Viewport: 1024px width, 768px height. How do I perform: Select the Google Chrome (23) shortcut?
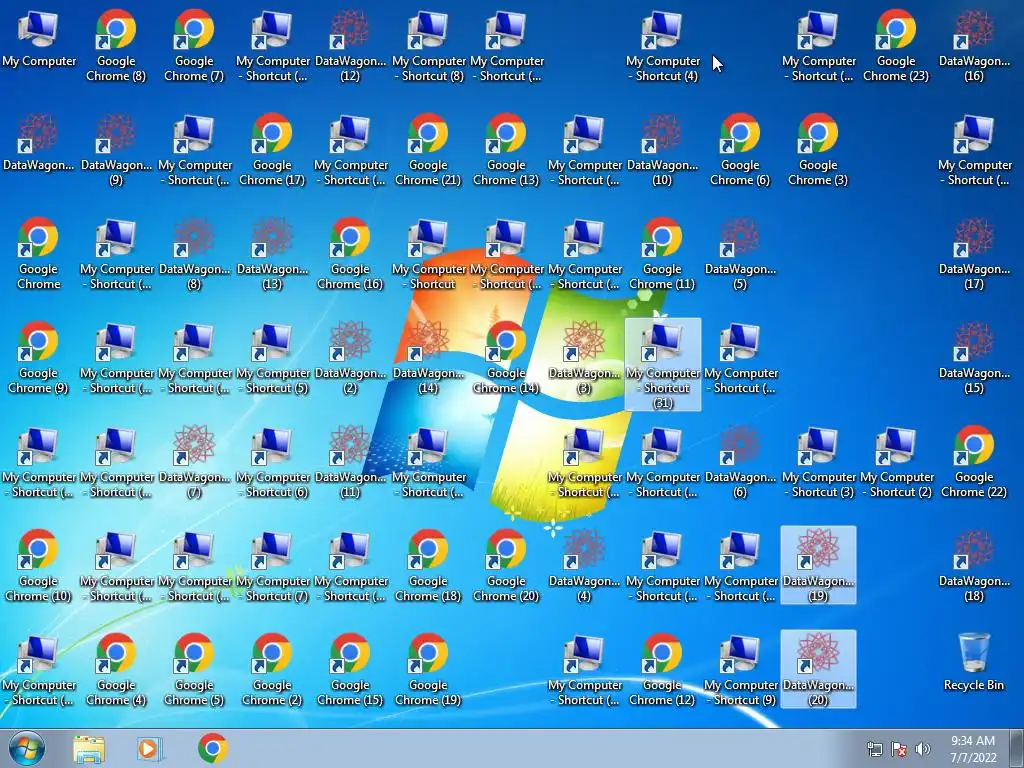tap(896, 46)
